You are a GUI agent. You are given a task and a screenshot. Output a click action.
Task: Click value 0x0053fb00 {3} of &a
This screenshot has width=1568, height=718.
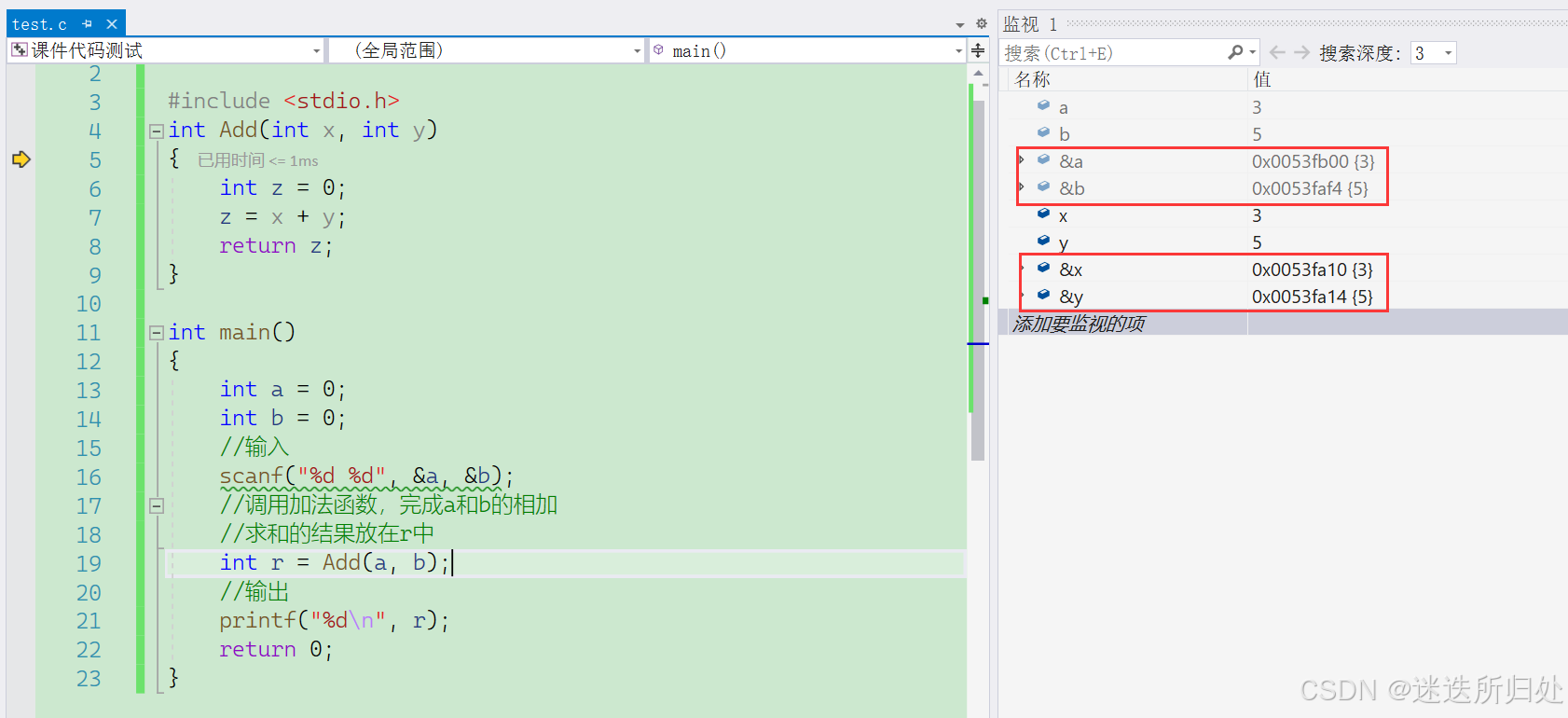pos(1313,161)
